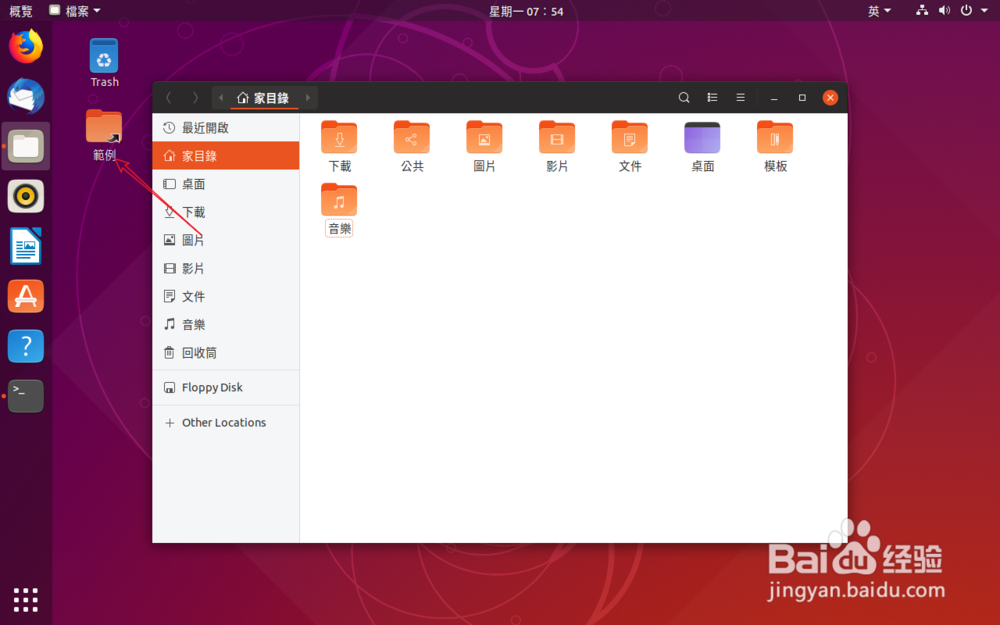This screenshot has height=625, width=1000.
Task: Open the 桌面 folder in file view
Action: [702, 146]
